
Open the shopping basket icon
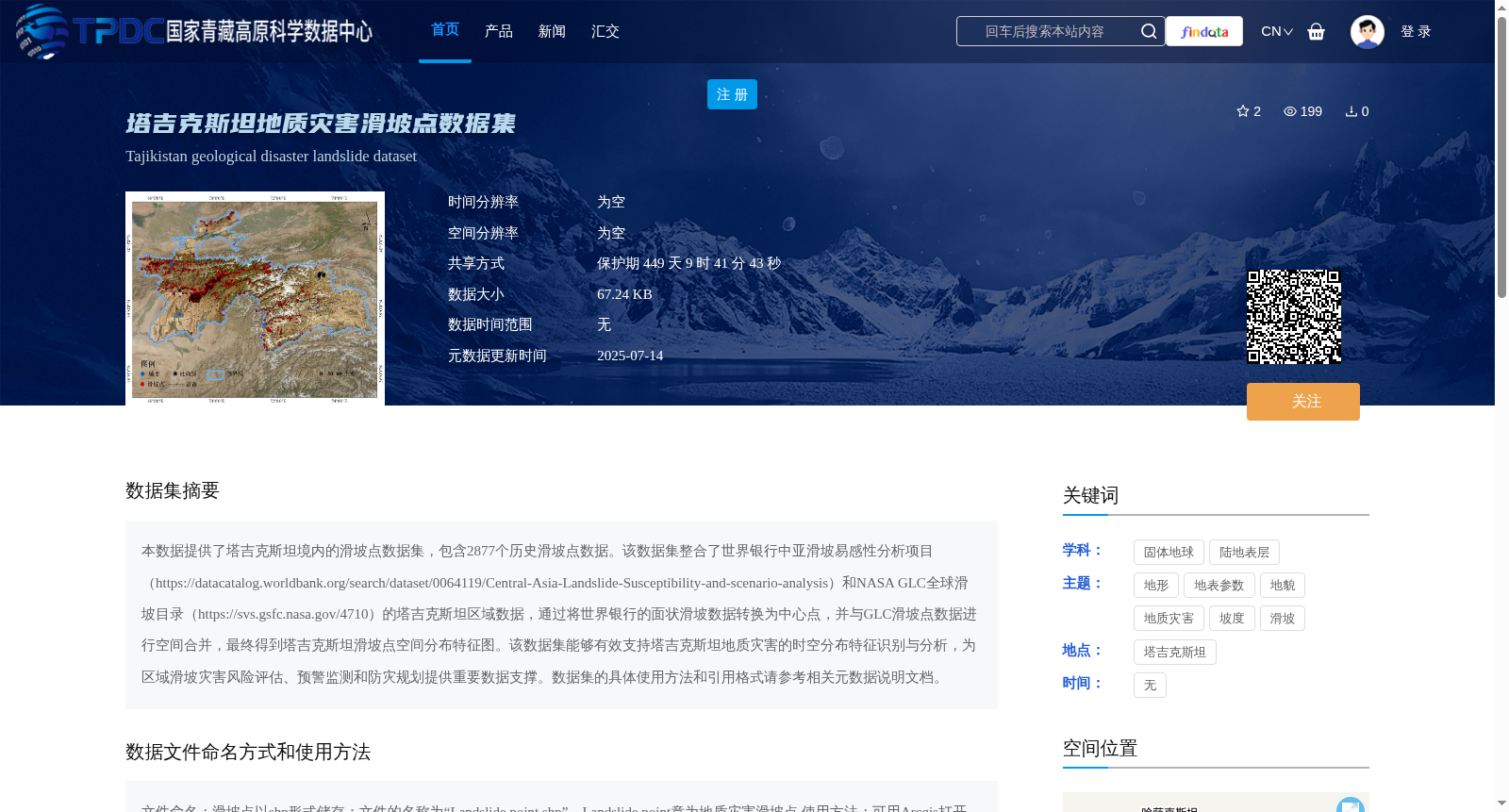click(x=1317, y=31)
